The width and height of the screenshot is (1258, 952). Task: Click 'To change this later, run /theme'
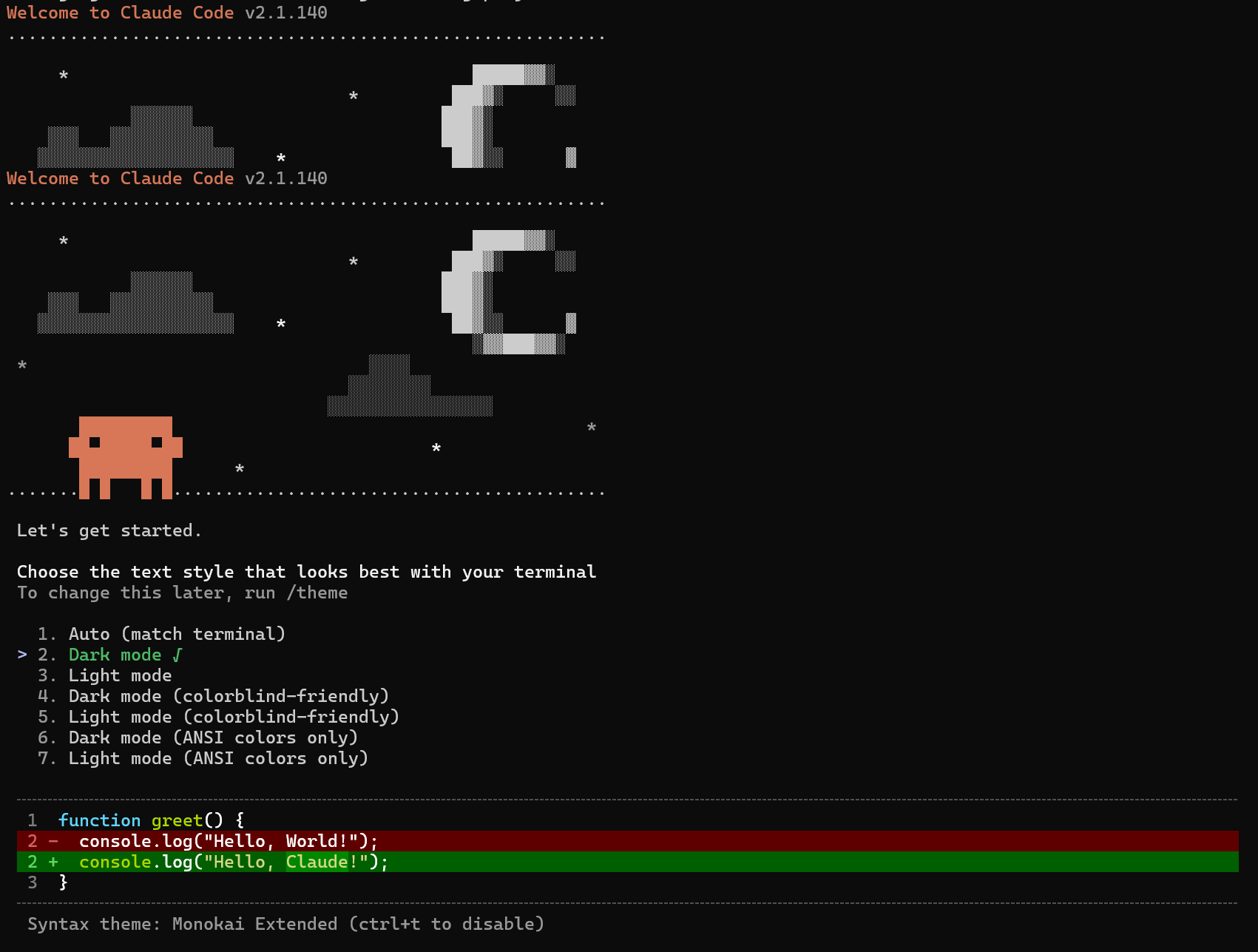182,593
